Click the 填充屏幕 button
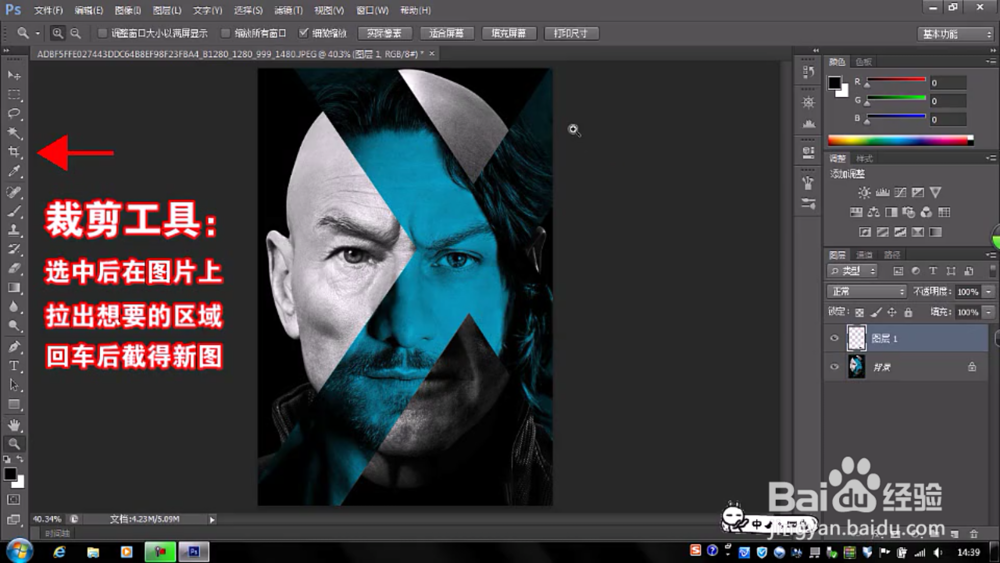This screenshot has width=1000, height=563. pos(509,33)
